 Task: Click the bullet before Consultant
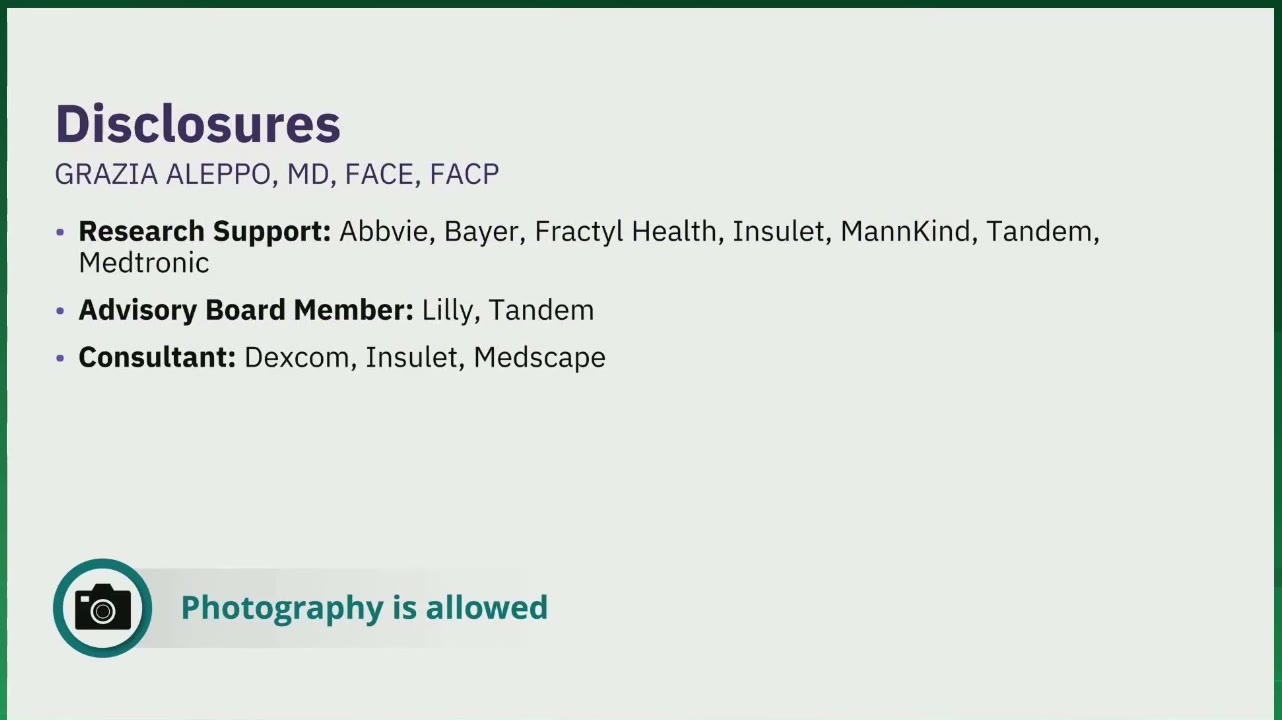tap(60, 358)
